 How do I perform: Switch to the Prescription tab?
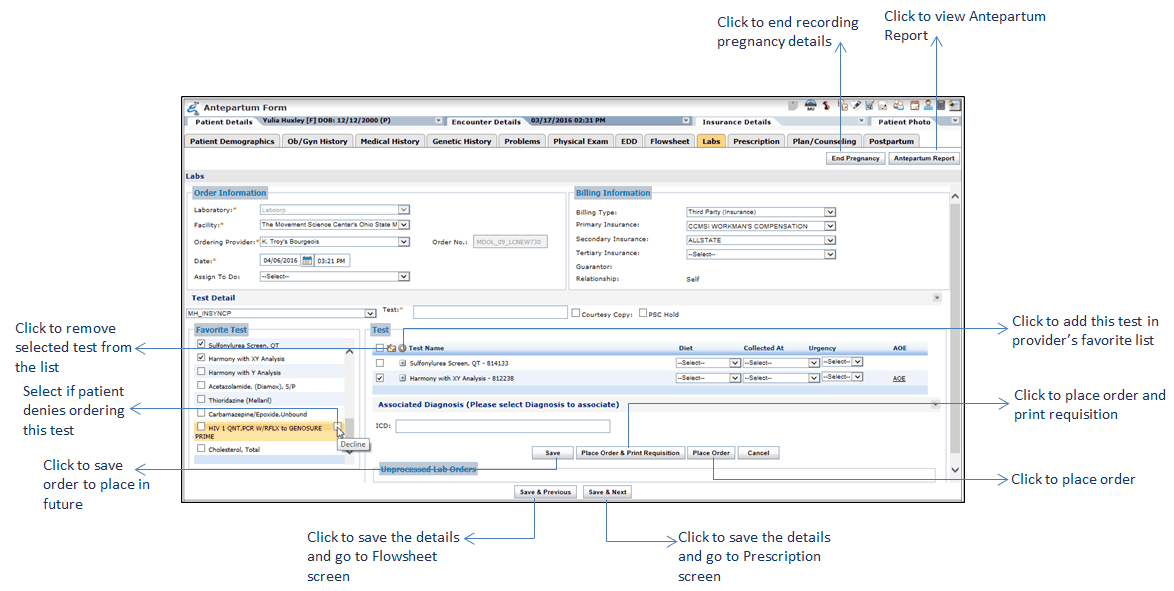756,141
